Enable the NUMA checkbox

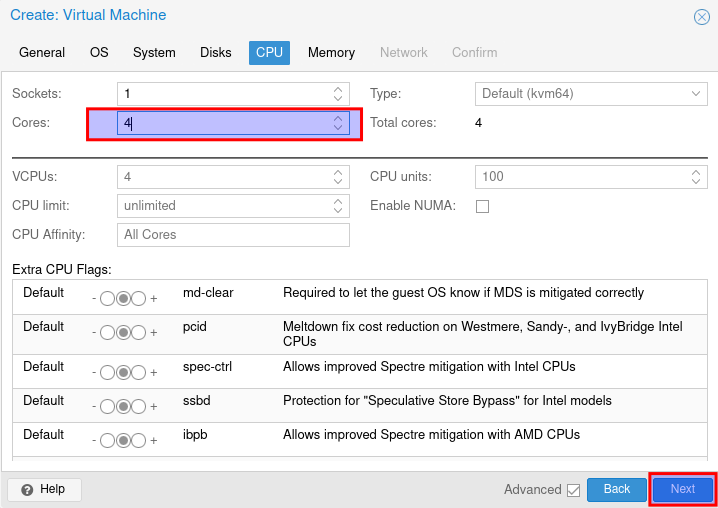tap(482, 206)
